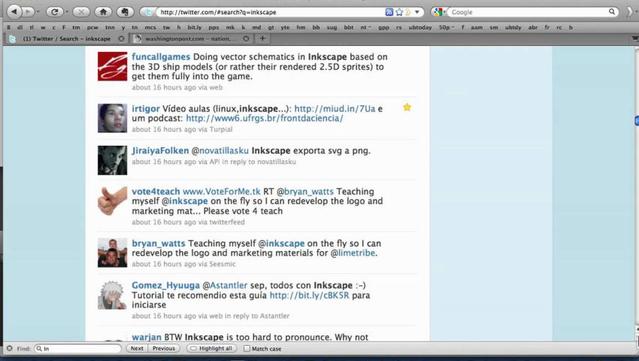The image size is (639, 361).
Task: Close the washingtonpost.com tab
Action: 246,39
